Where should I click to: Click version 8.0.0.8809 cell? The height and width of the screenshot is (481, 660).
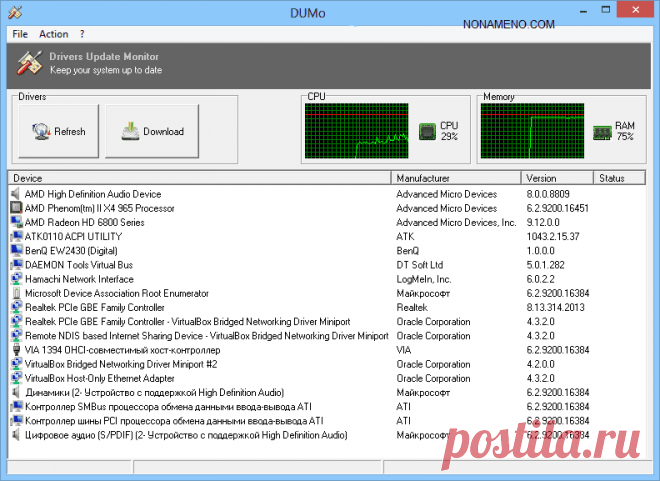coord(548,194)
